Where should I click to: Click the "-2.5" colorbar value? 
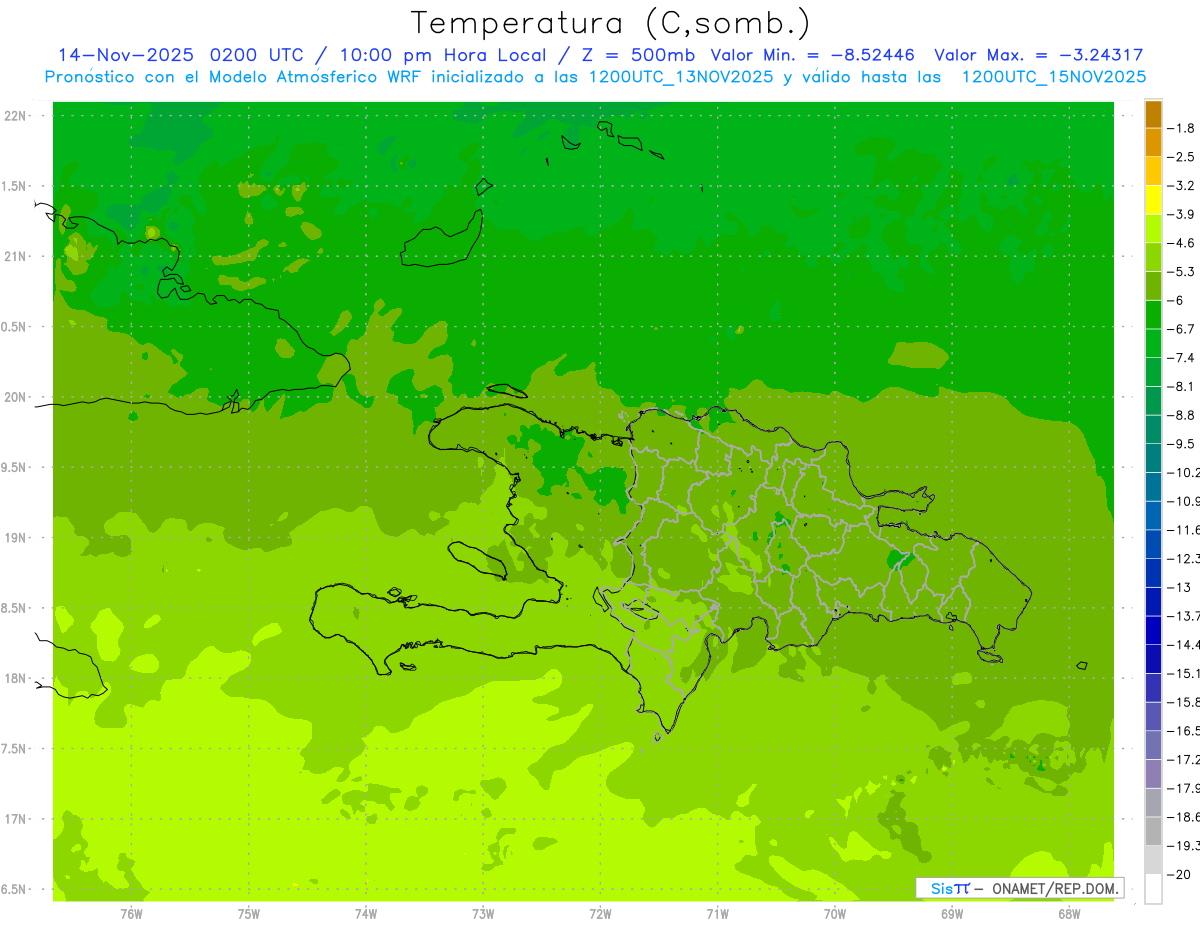pyautogui.click(x=1181, y=157)
